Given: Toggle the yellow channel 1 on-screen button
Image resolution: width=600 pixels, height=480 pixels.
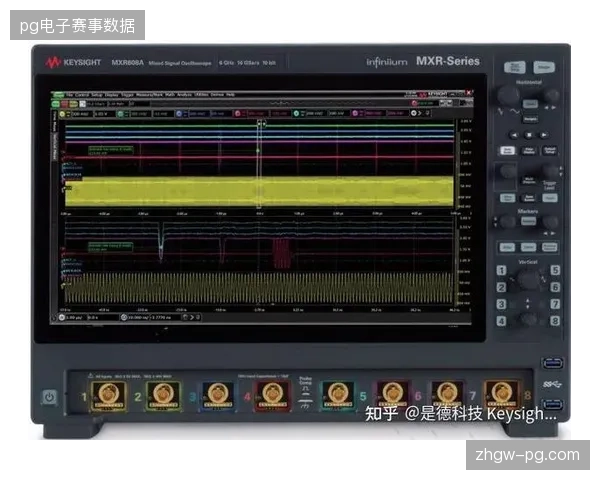Looking at the screenshot, I should click(x=62, y=114).
